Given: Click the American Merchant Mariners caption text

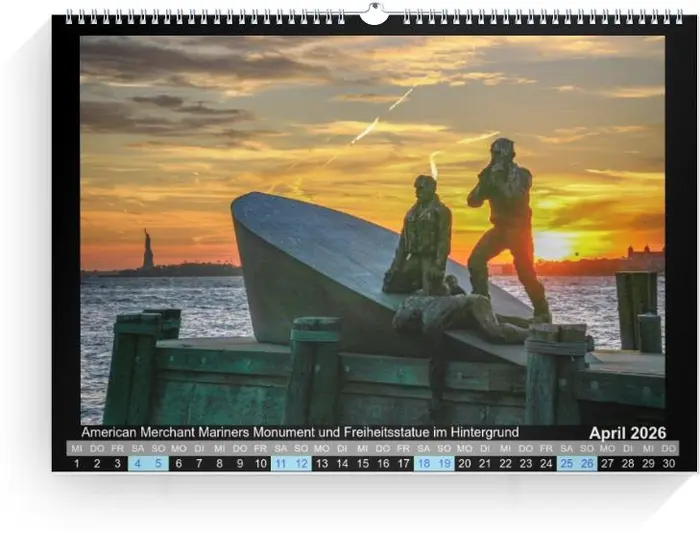Looking at the screenshot, I should point(300,432).
